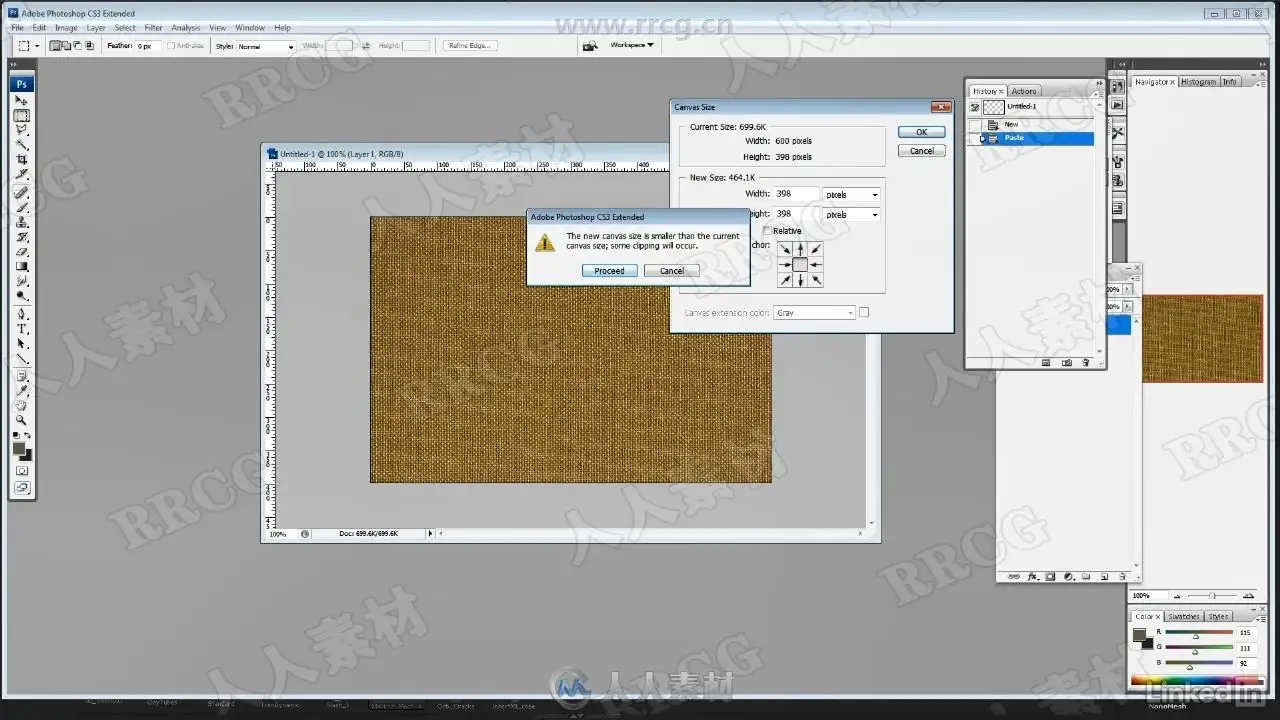1280x720 pixels.
Task: Link layers icon in Layers panel
Action: tap(1013, 577)
